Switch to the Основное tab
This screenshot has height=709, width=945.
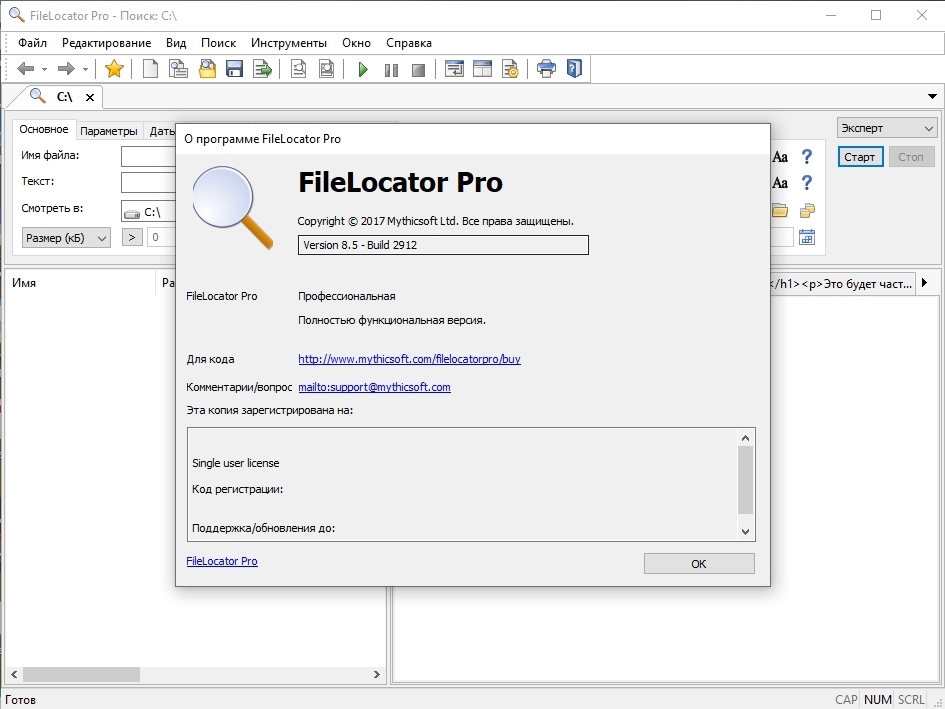(44, 130)
